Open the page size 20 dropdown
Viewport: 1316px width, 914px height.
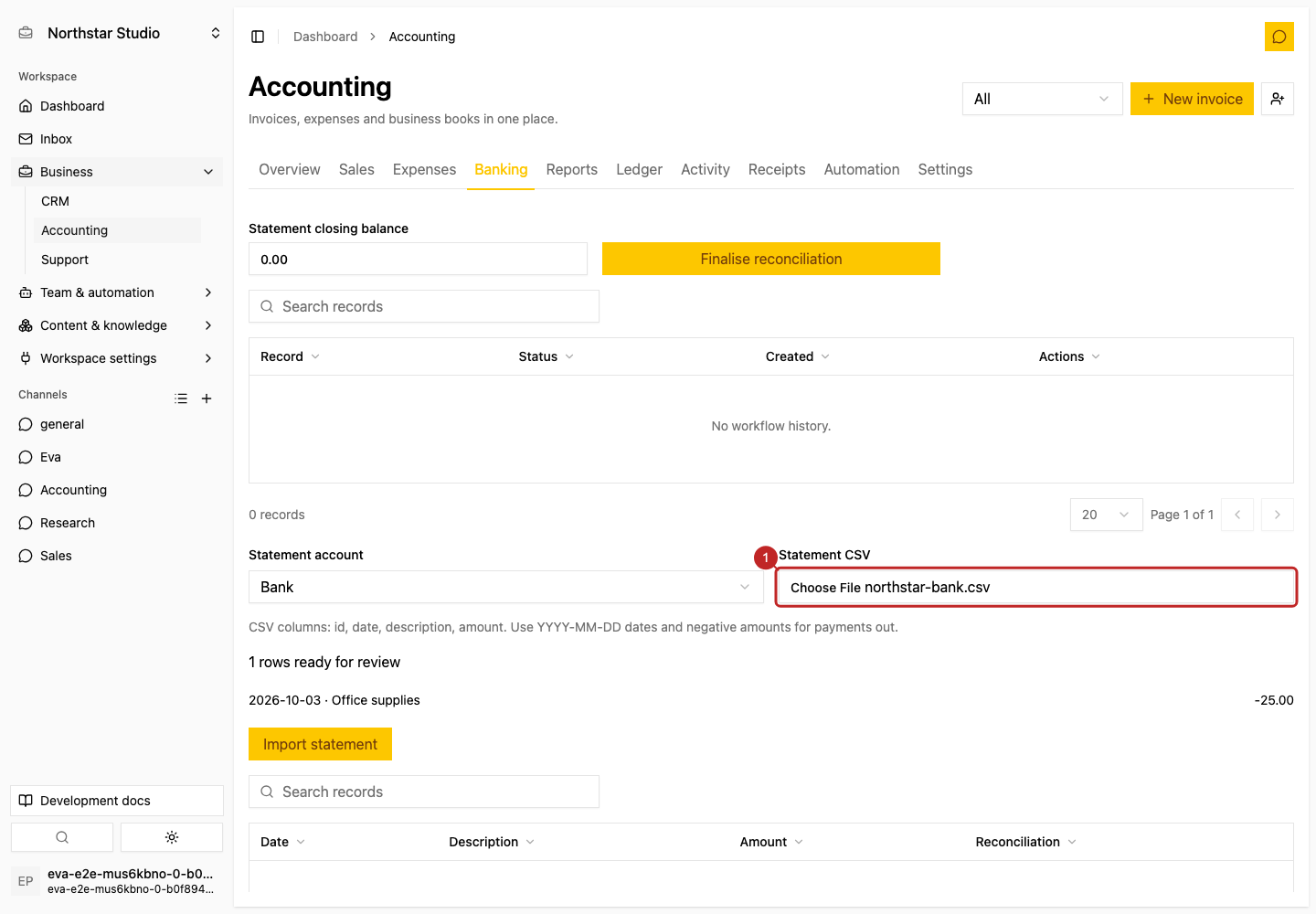[x=1106, y=515]
